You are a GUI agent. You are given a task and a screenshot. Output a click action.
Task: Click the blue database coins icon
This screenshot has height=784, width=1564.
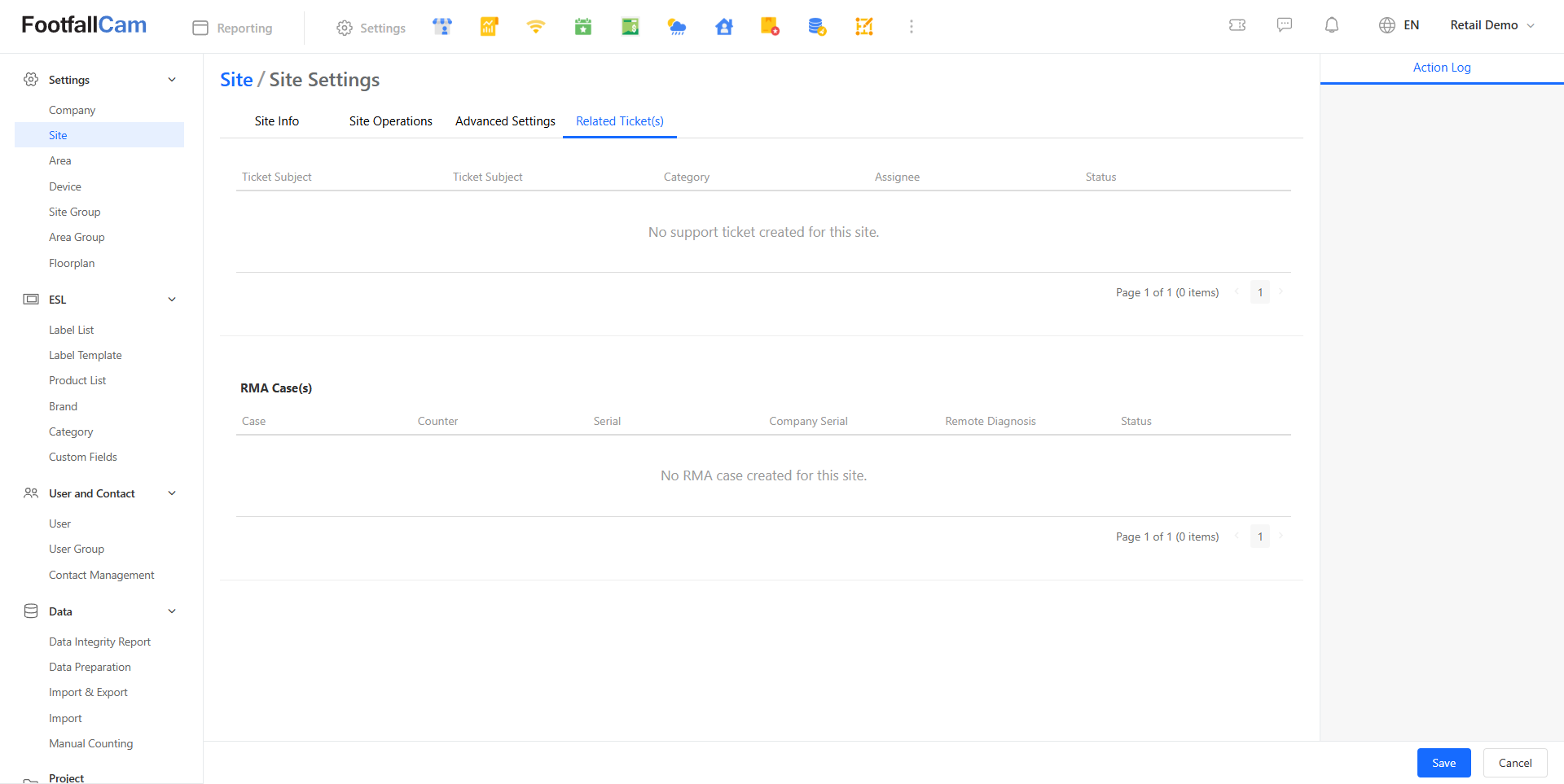pos(817,27)
